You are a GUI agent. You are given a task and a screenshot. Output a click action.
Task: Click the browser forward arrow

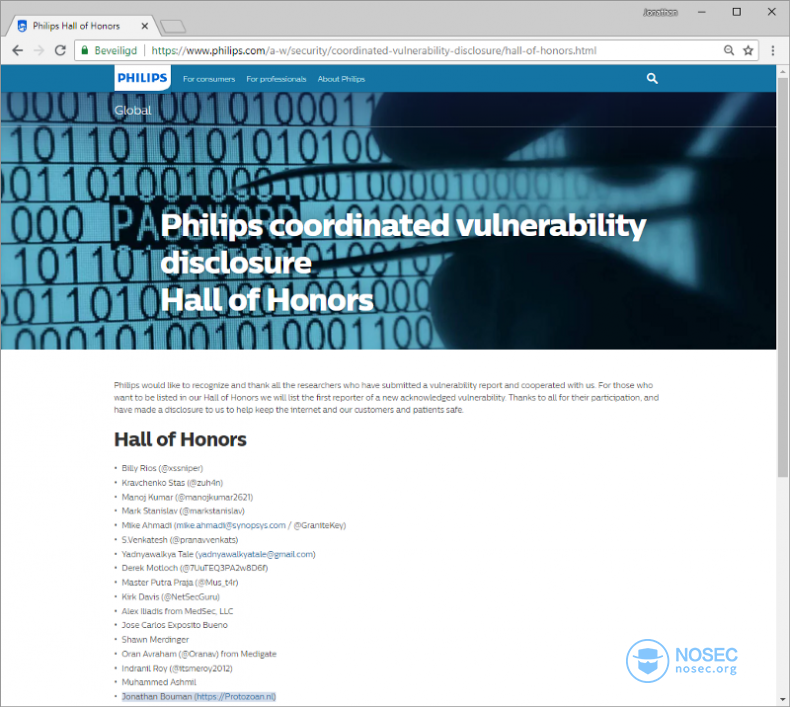click(x=39, y=50)
